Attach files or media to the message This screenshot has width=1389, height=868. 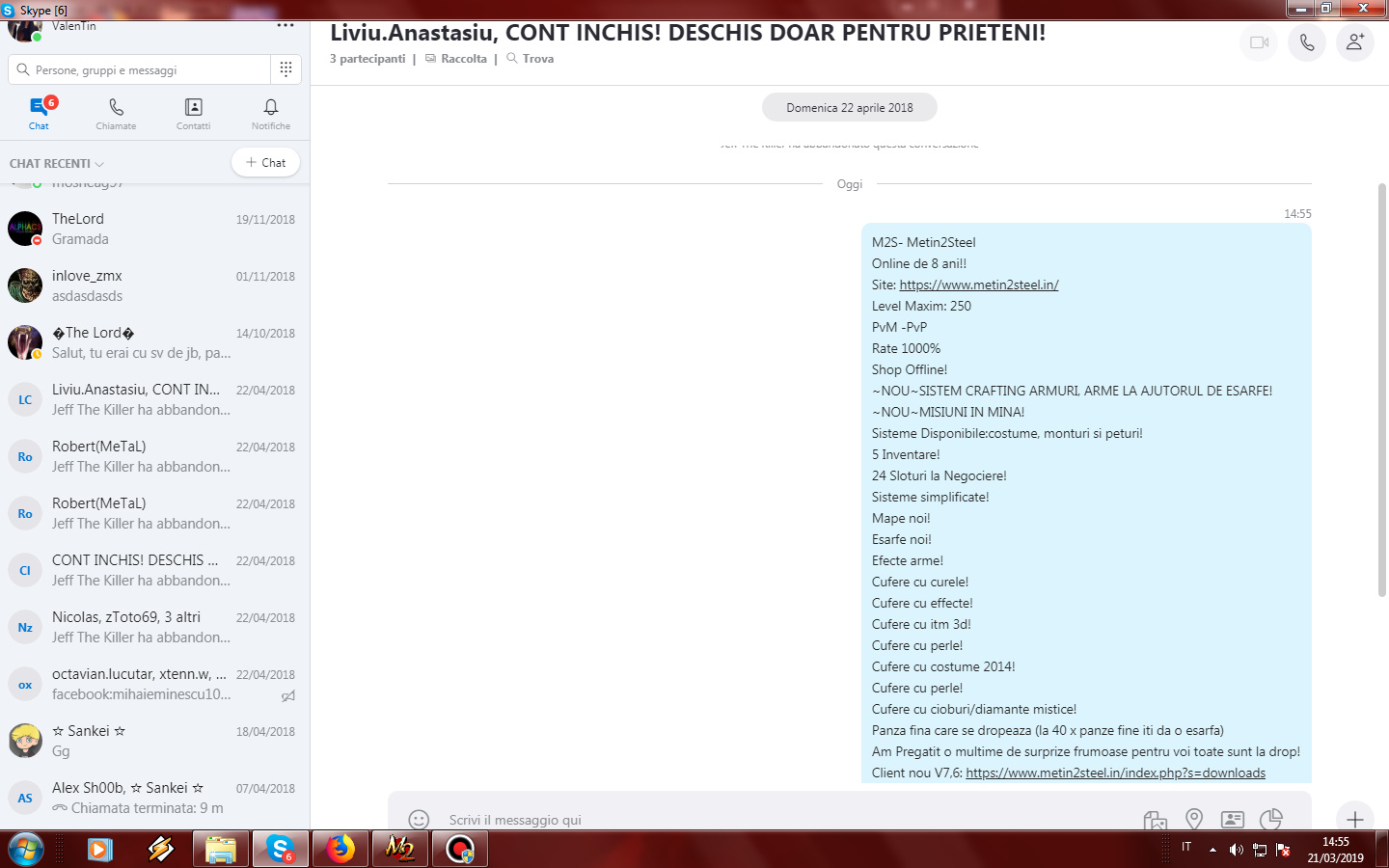pyautogui.click(x=1155, y=820)
